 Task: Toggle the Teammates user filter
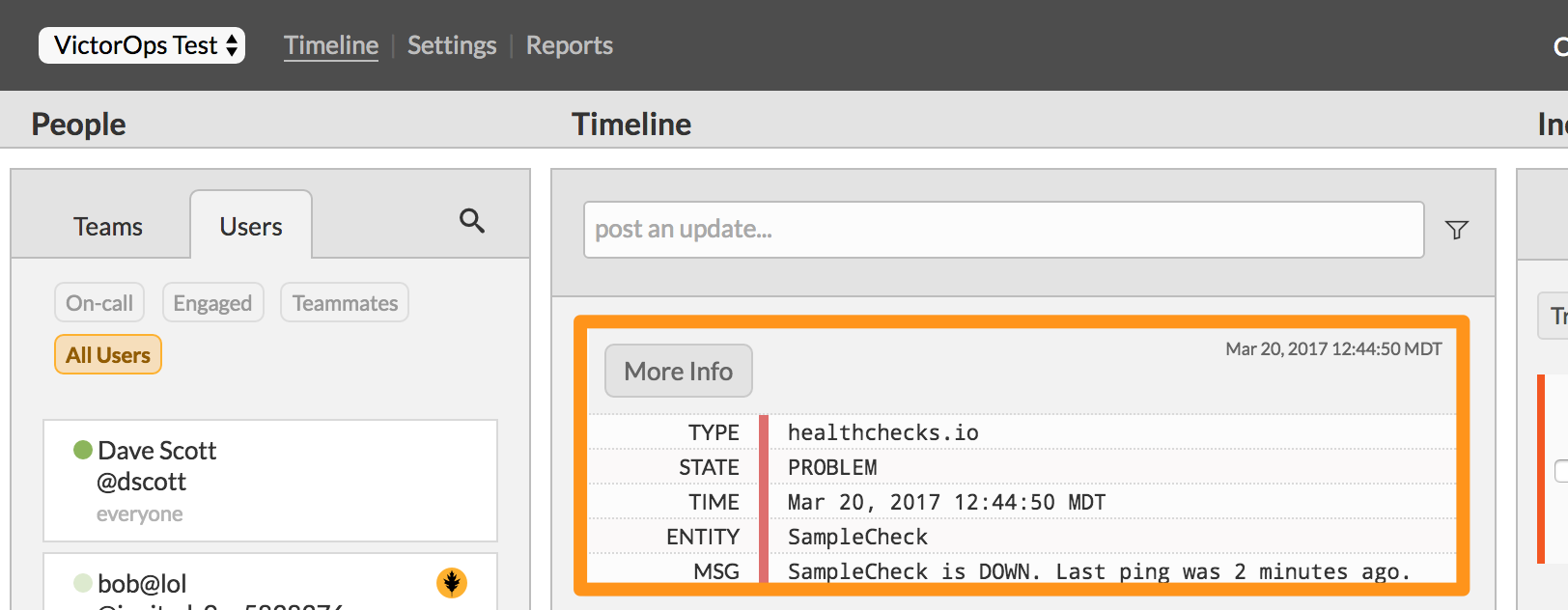click(x=345, y=303)
